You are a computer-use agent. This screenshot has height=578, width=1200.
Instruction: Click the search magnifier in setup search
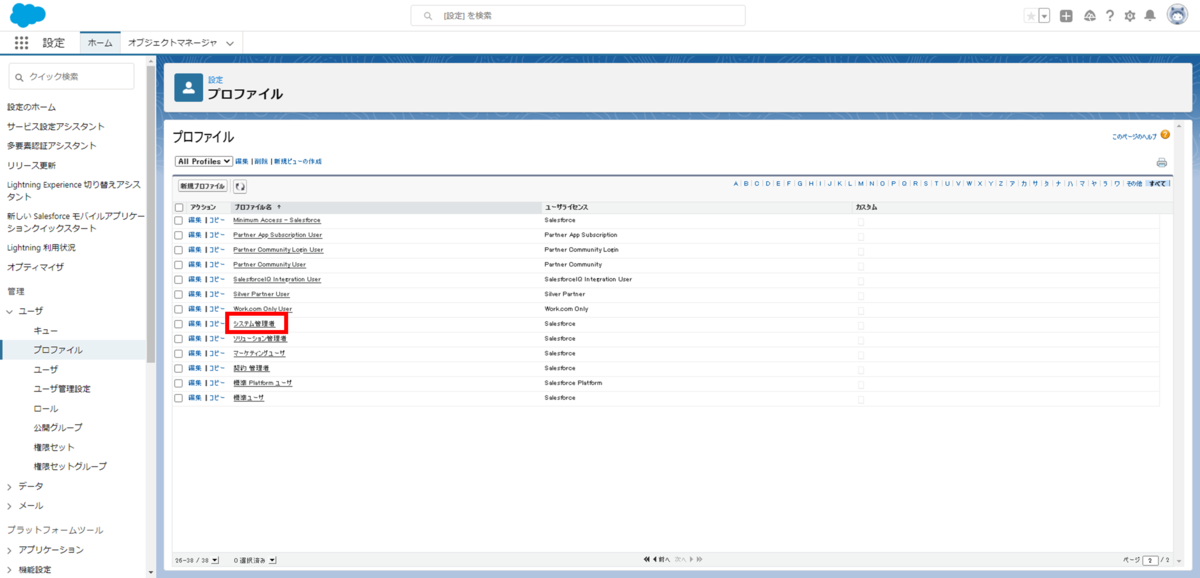[x=428, y=16]
